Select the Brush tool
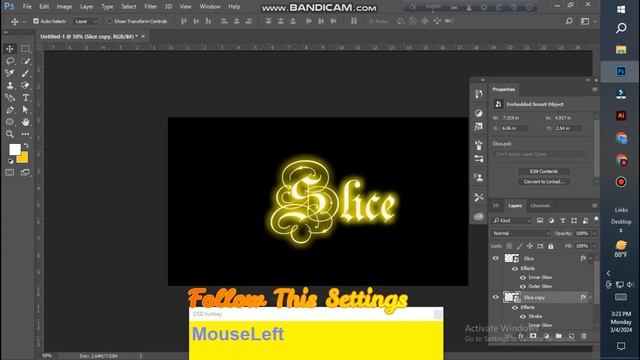The height and width of the screenshot is (360, 640). coord(25,73)
